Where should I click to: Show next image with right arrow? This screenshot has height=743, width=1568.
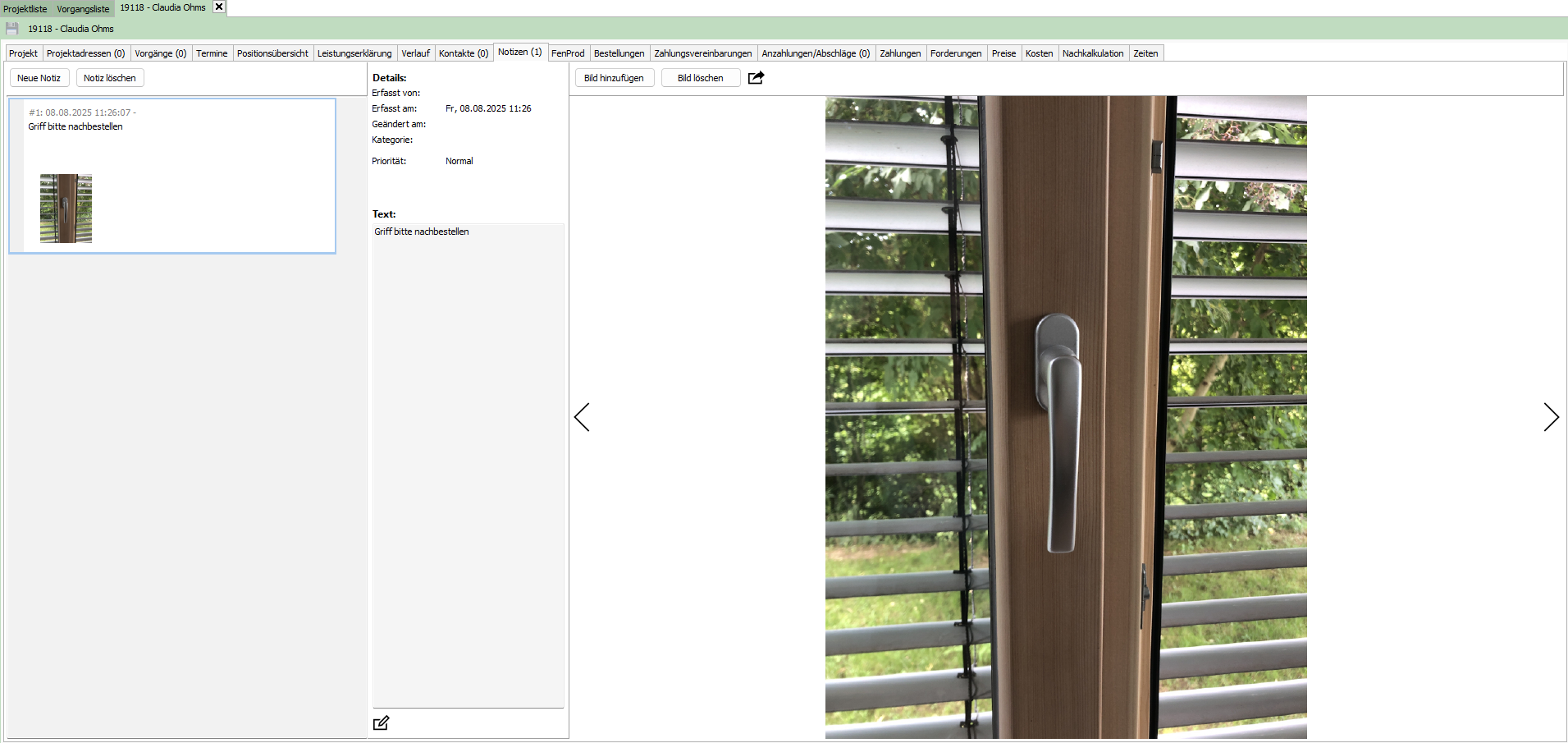pyautogui.click(x=1550, y=417)
